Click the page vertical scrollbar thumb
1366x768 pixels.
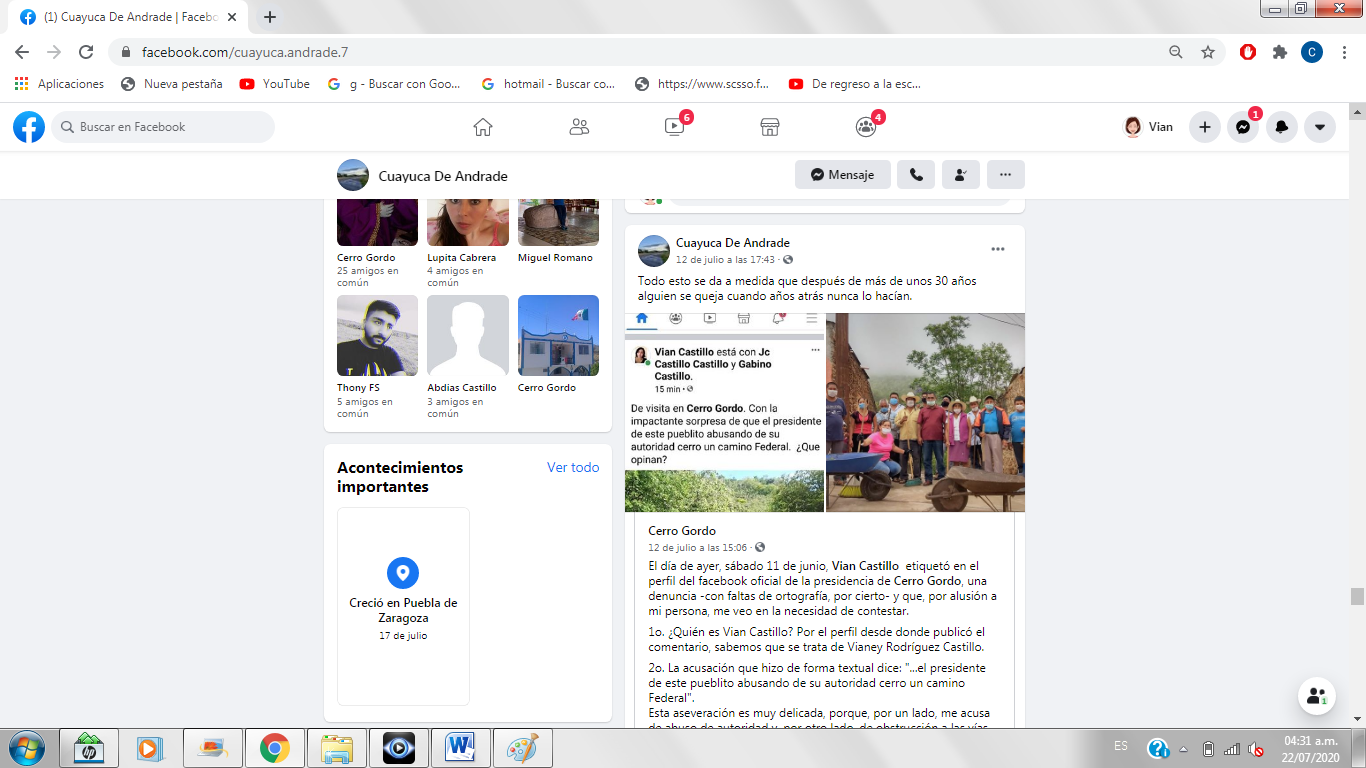point(1357,596)
